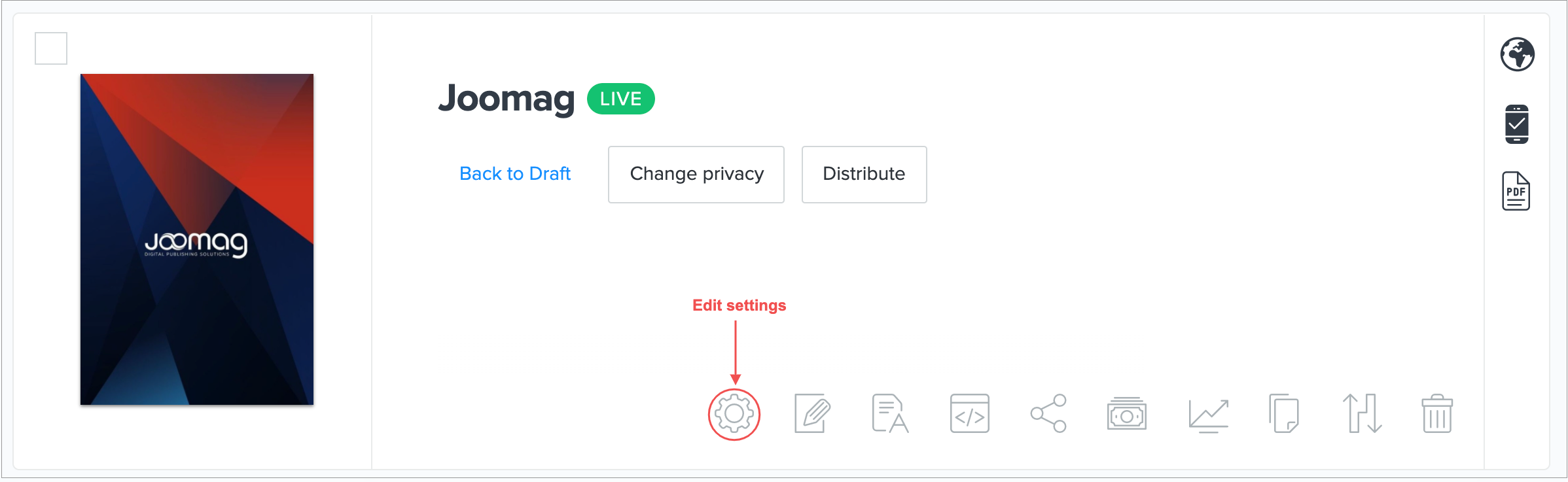Click the PDF file icon
Screen dimensions: 1568x482
pyautogui.click(x=1516, y=192)
